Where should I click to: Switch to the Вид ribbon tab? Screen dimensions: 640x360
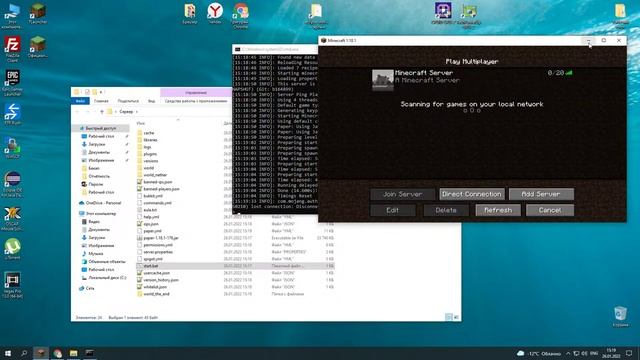pos(151,101)
